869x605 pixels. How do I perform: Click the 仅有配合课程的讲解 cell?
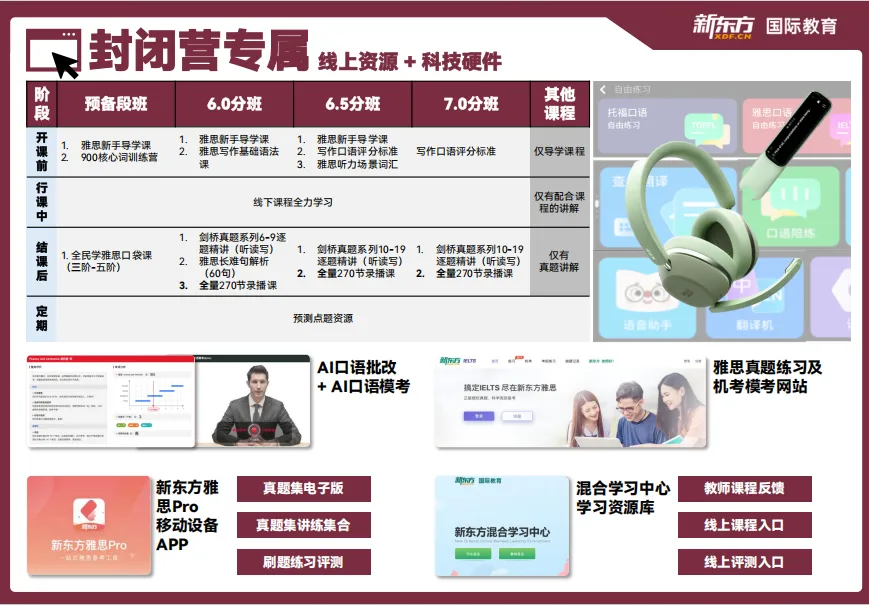560,202
